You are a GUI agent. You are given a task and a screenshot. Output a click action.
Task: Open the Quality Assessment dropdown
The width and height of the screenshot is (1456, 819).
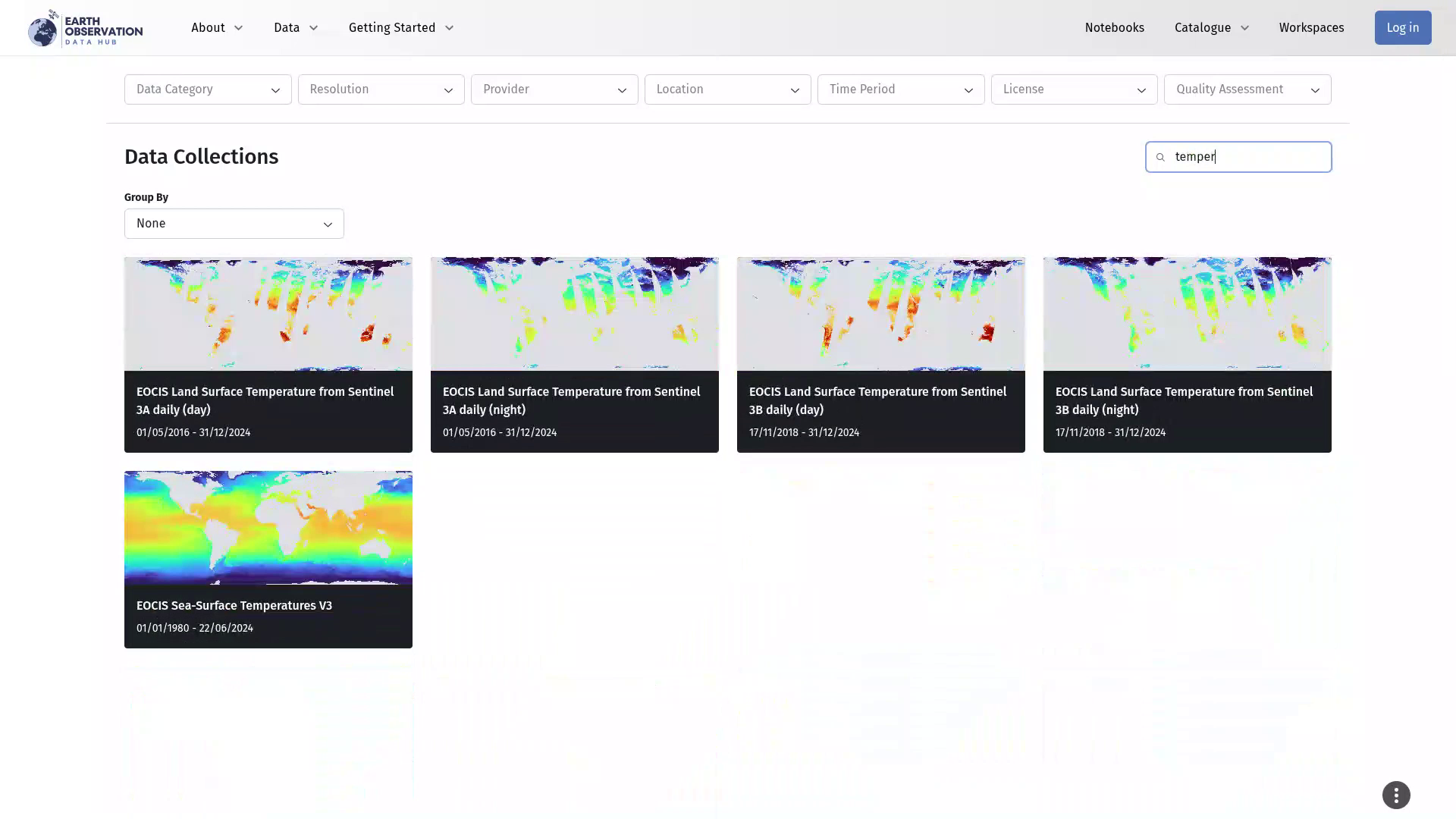click(x=1247, y=89)
